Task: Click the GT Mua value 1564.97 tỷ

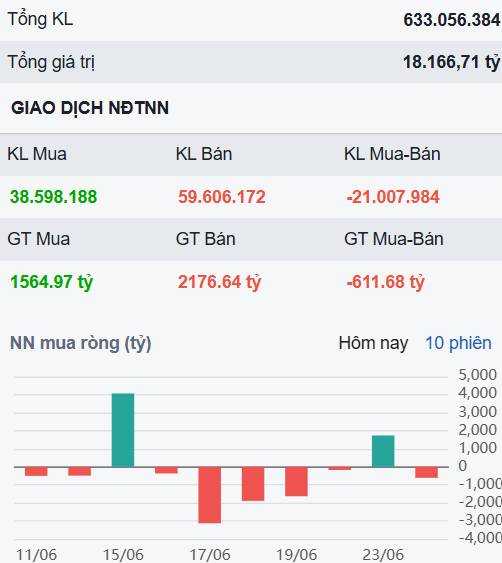Action: 51,282
